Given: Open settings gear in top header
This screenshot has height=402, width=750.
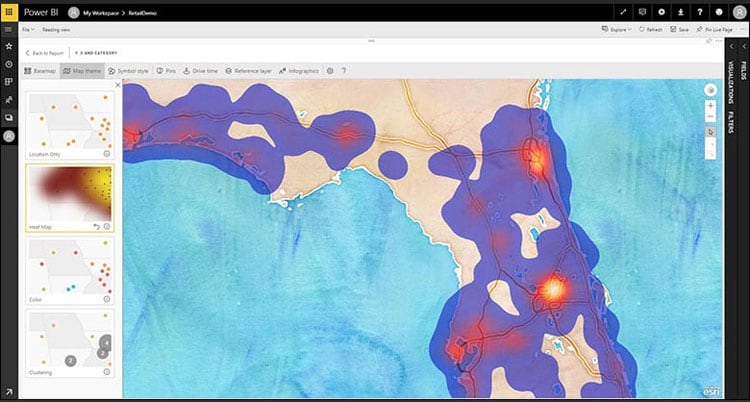Looking at the screenshot, I should tap(662, 12).
